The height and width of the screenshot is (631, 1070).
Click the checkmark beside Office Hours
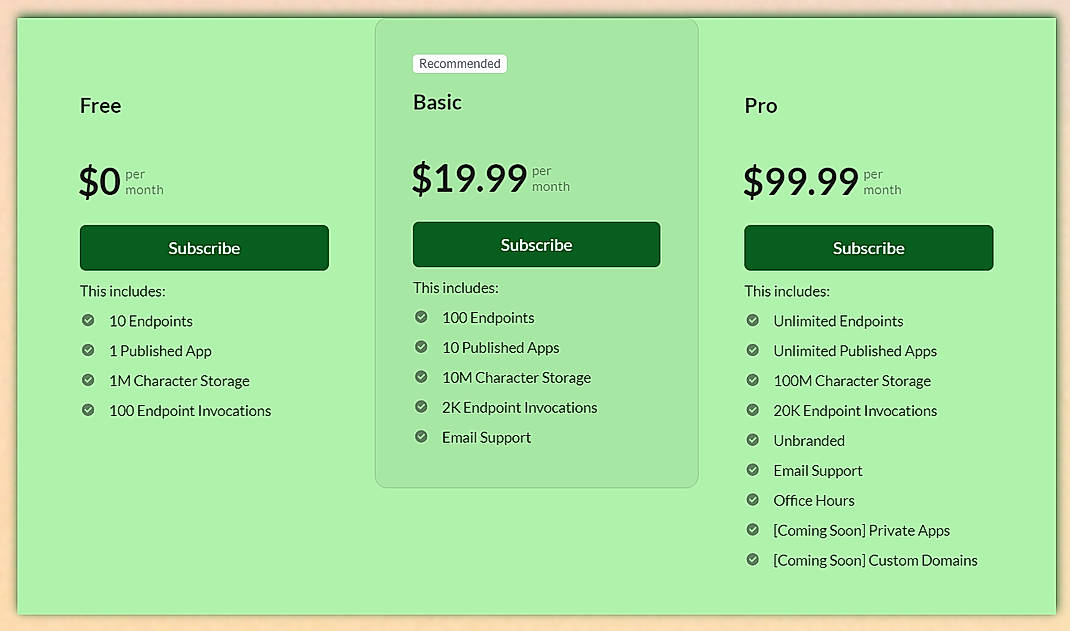coord(752,501)
